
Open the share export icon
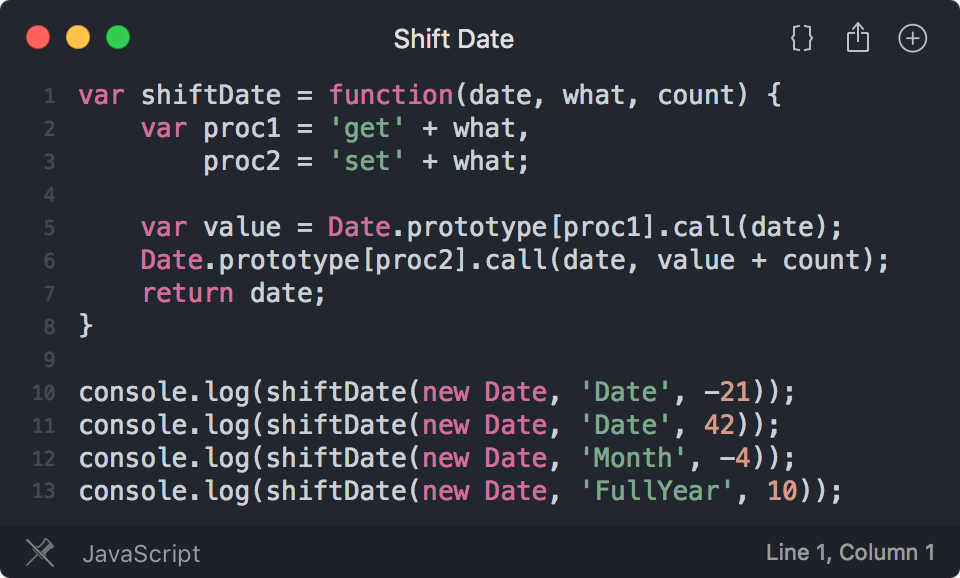[858, 37]
